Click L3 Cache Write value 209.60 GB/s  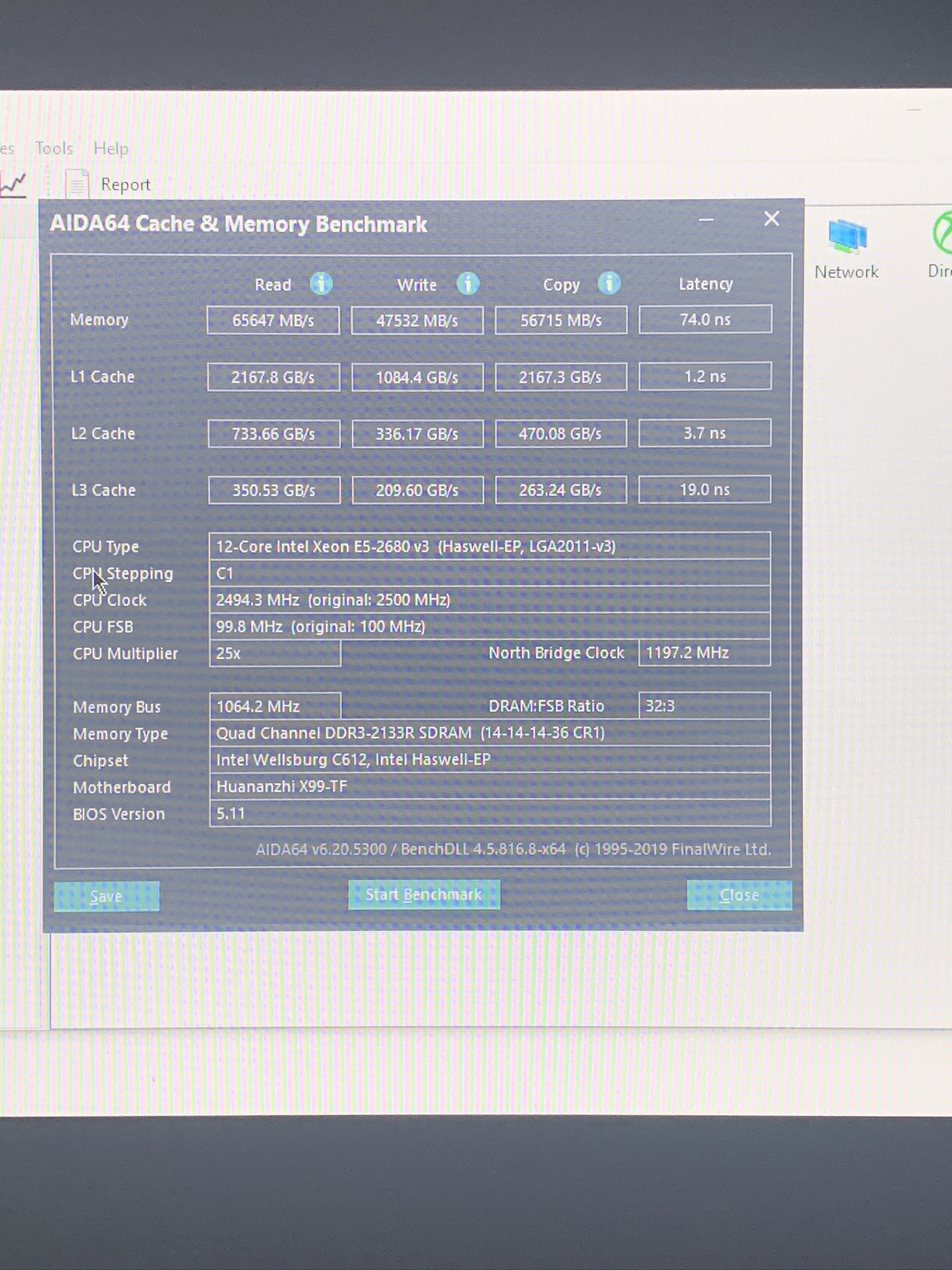coord(417,491)
